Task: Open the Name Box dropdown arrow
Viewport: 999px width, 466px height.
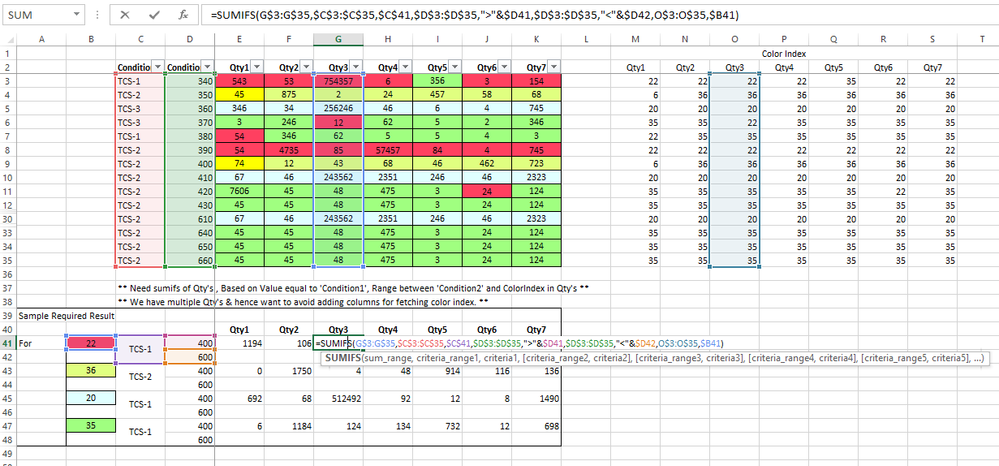Action: tap(76, 14)
